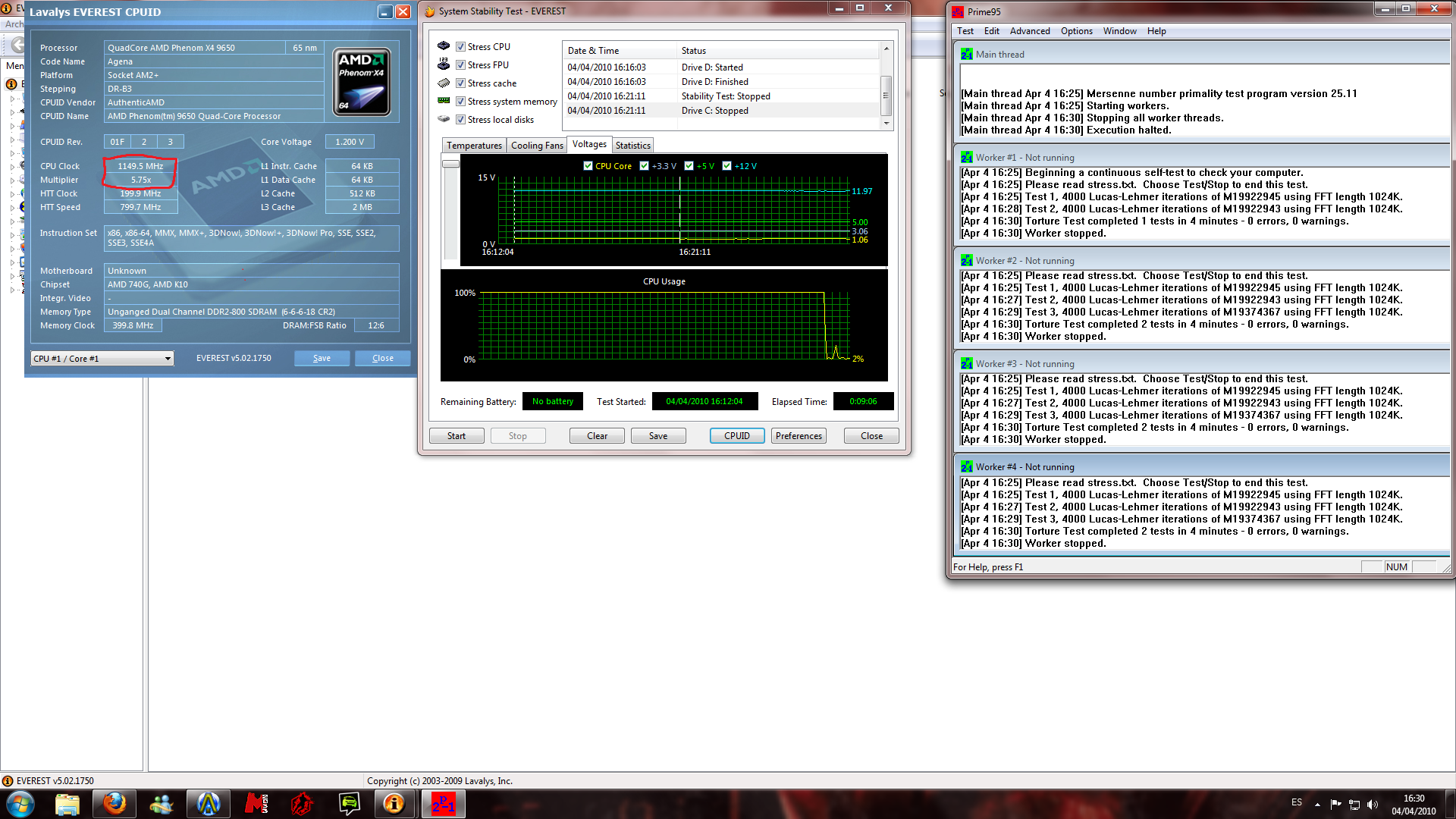
Task: Disable the +12 V graph checkbox
Action: click(726, 166)
